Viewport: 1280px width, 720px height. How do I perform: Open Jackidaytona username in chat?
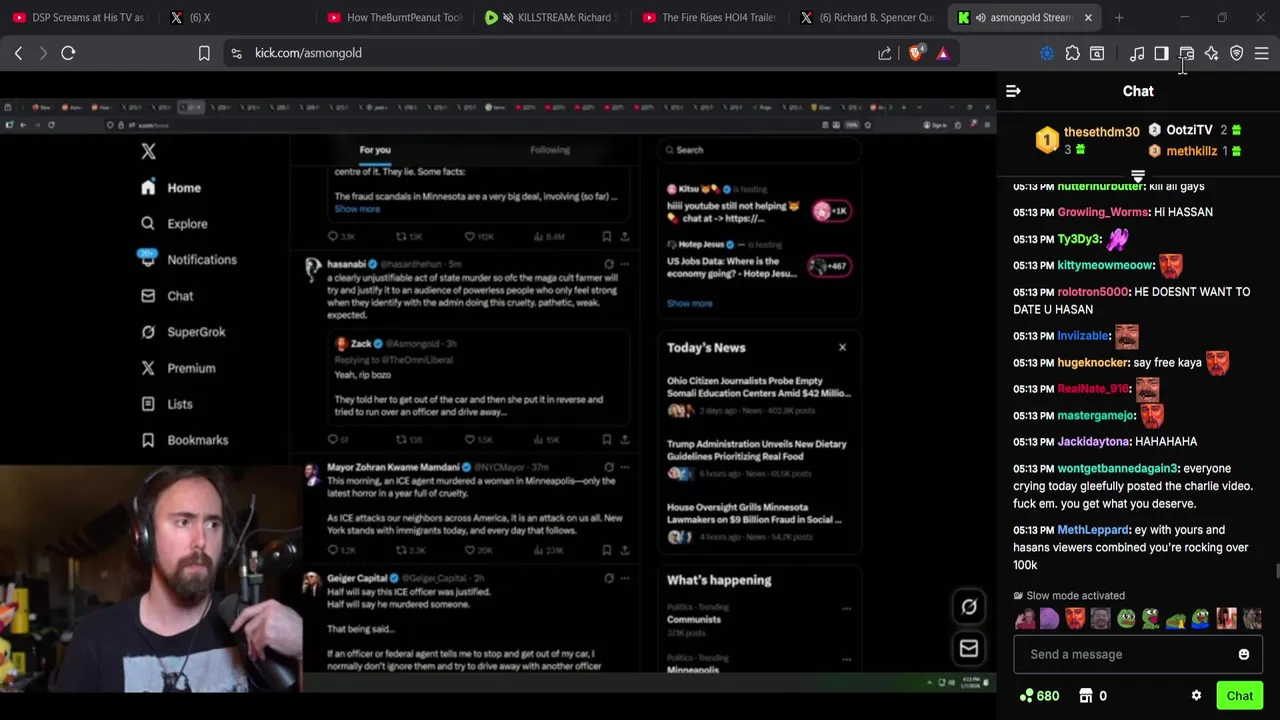1093,441
